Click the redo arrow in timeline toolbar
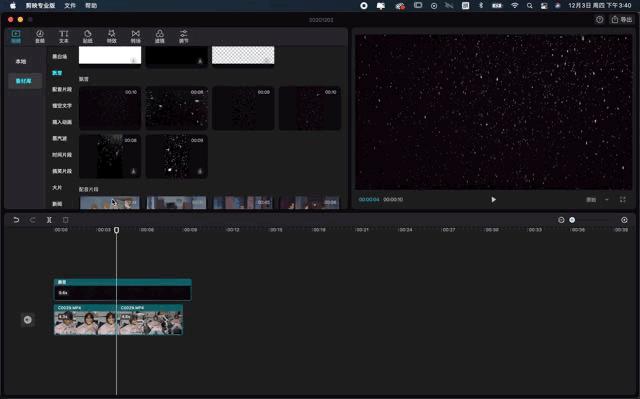This screenshot has height=399, width=640. pyautogui.click(x=32, y=220)
